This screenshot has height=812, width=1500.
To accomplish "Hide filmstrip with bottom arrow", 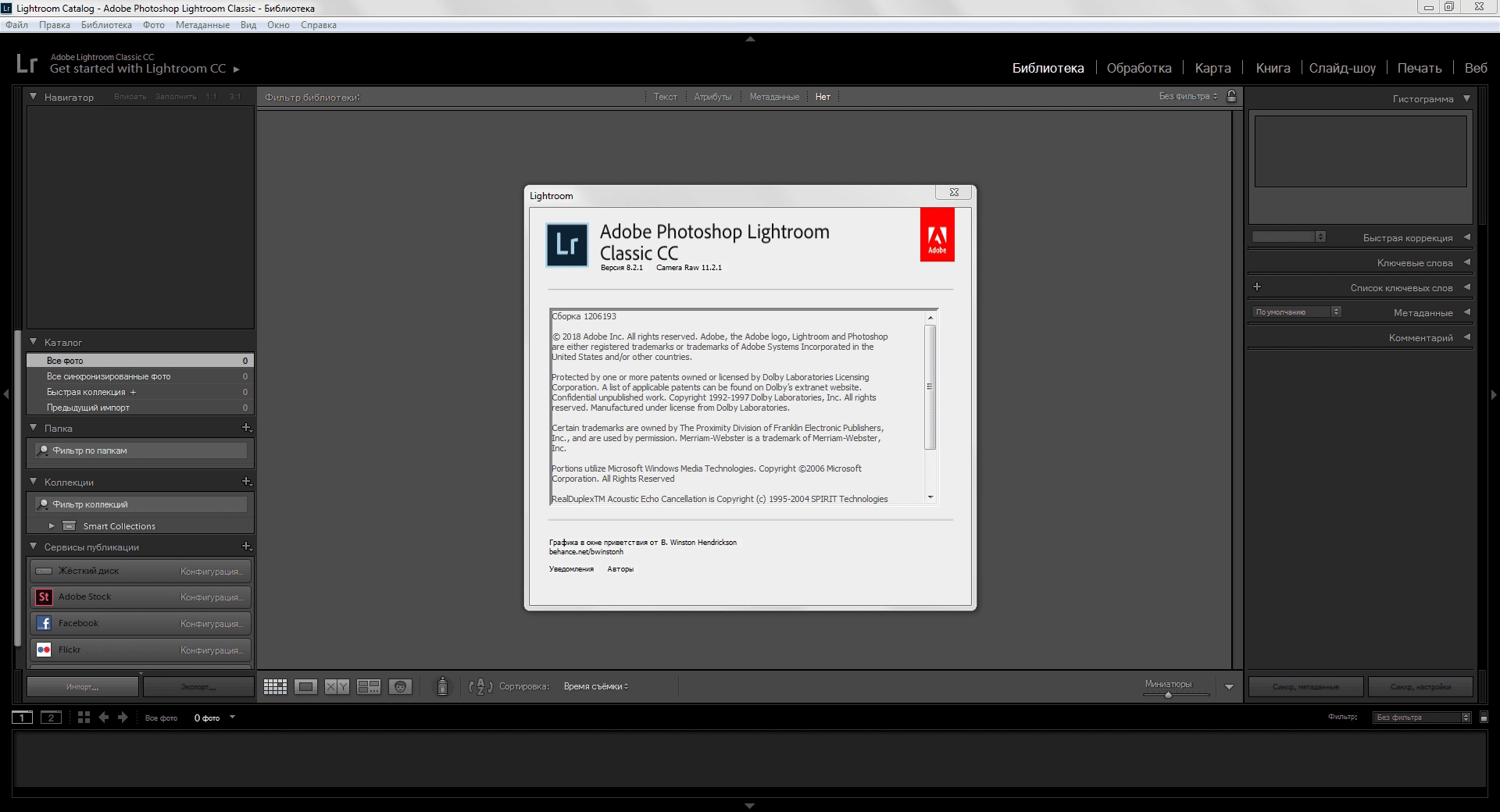I will click(x=750, y=806).
